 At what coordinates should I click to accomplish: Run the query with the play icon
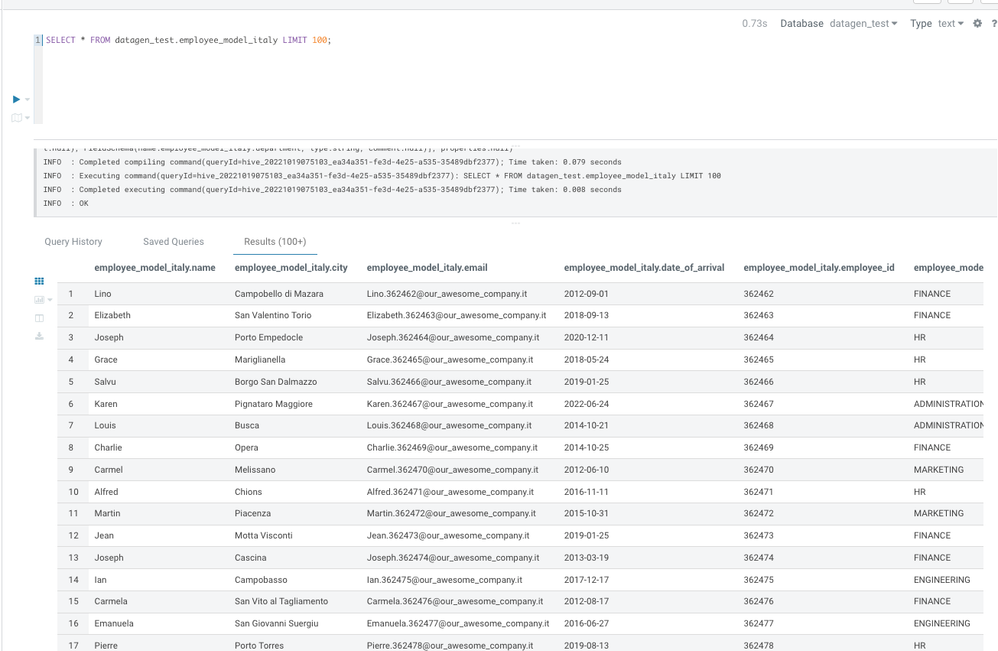(x=17, y=99)
